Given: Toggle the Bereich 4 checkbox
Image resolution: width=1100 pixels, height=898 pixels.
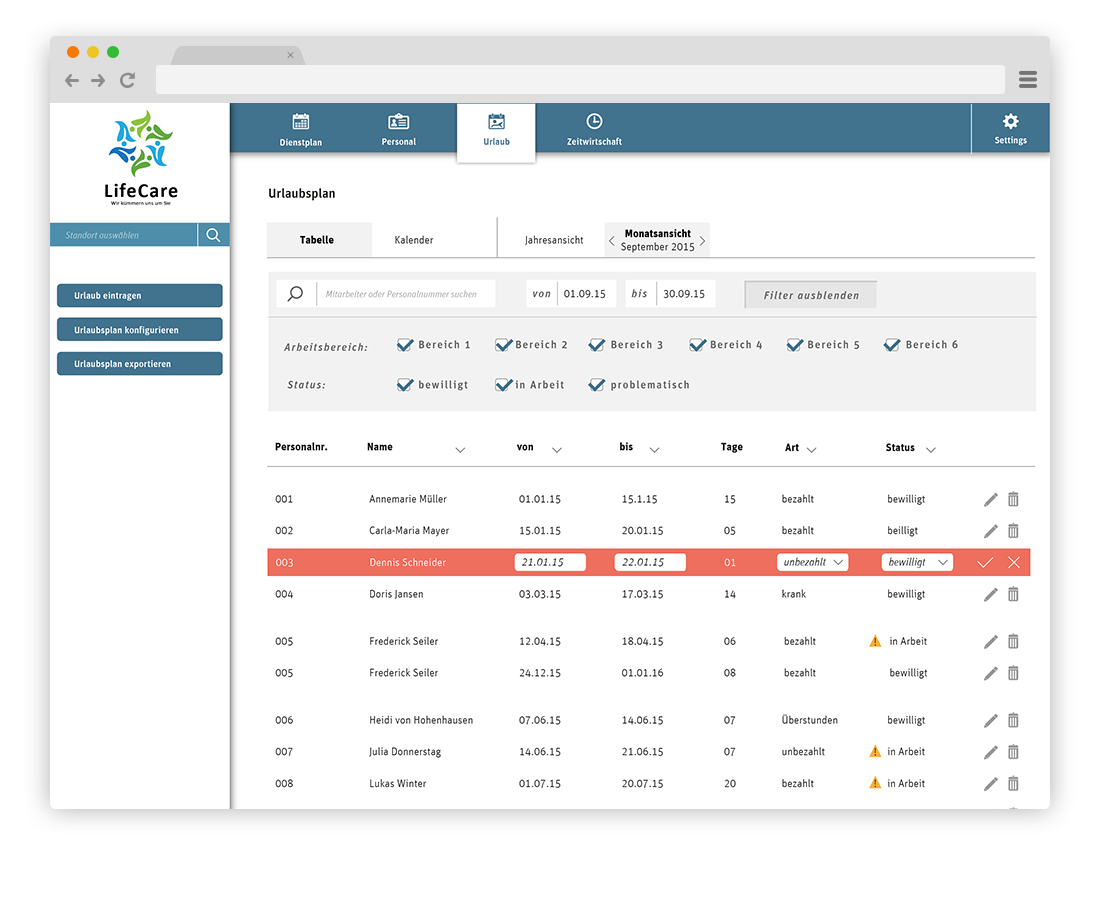Looking at the screenshot, I should click(697, 345).
